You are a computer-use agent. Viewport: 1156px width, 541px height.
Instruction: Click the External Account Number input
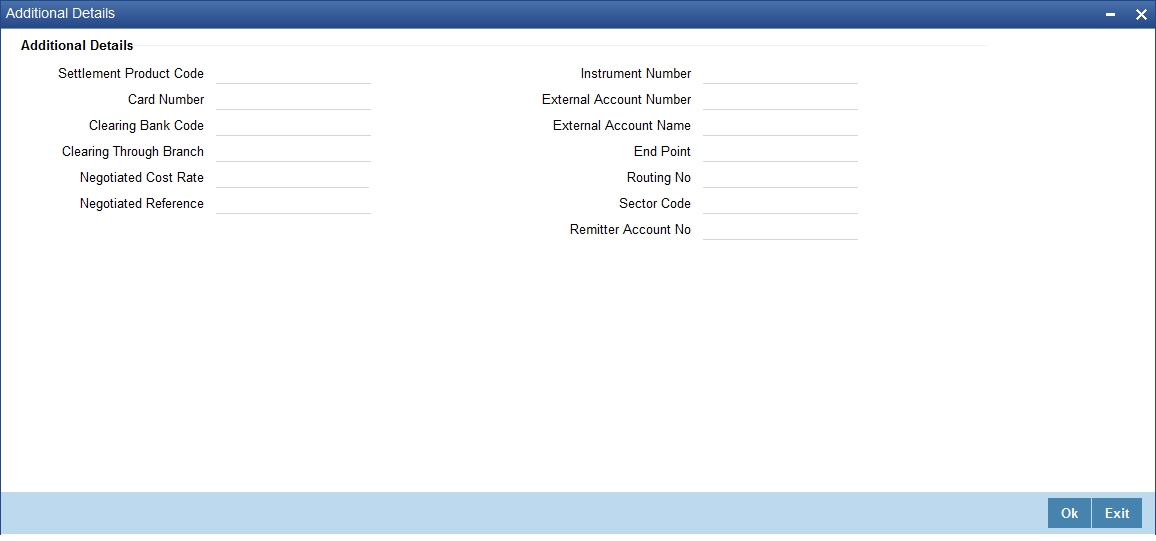coord(780,100)
